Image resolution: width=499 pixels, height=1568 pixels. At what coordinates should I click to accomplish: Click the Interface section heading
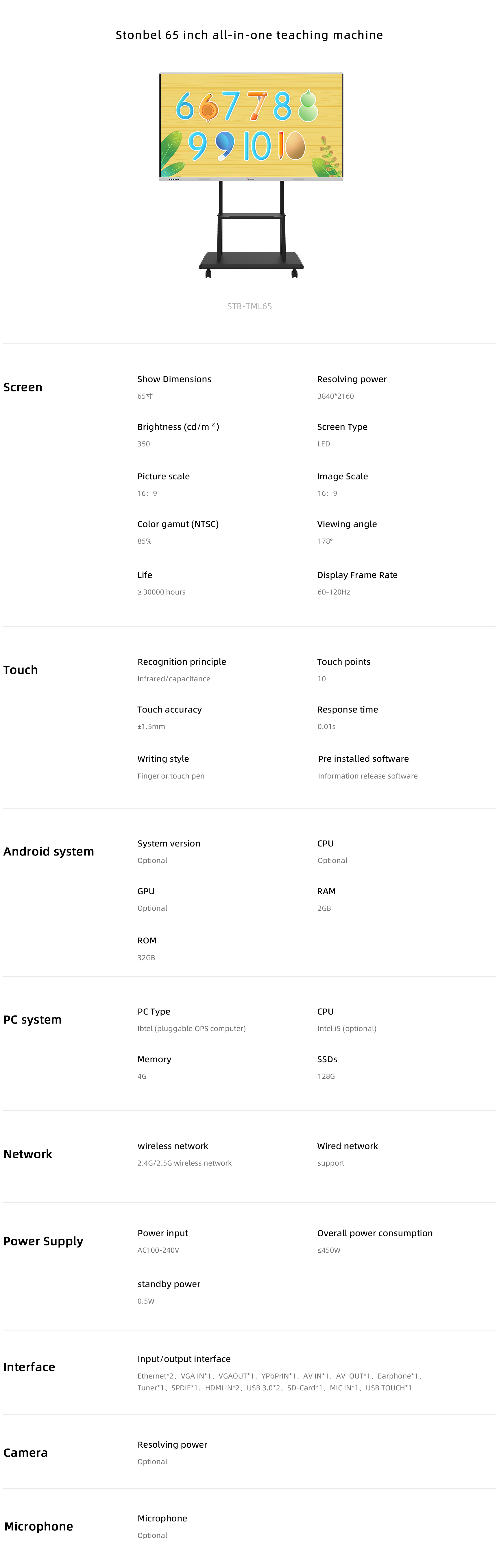pyautogui.click(x=29, y=1367)
